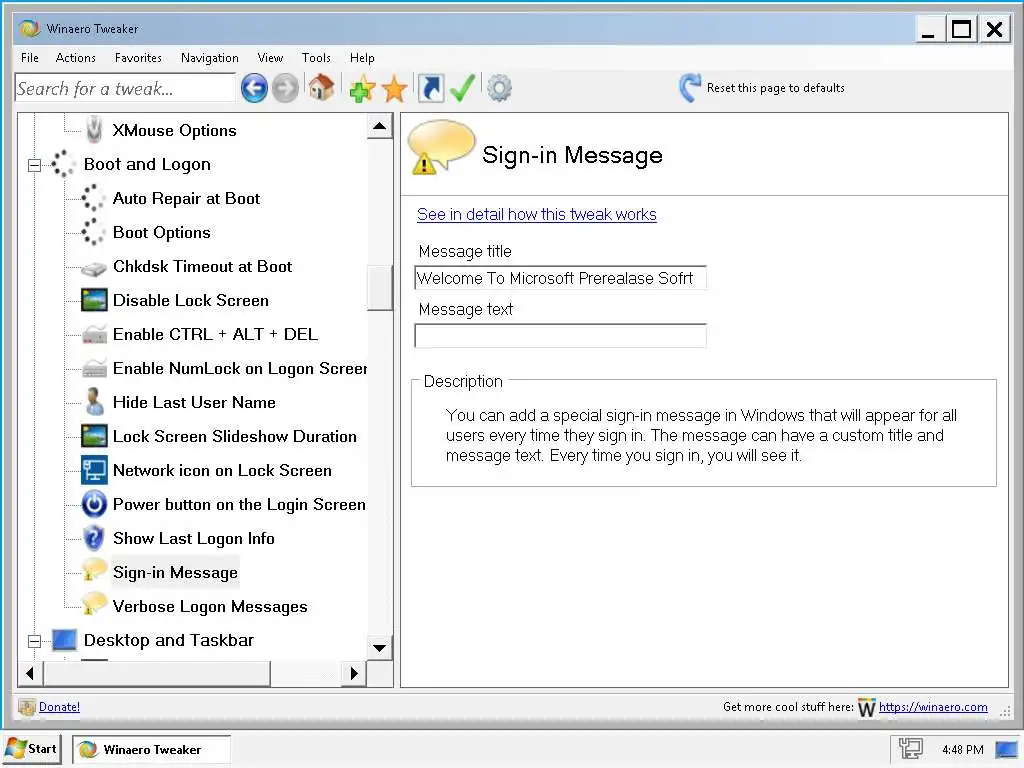Go back with the blue back arrow
Screen dimensions: 1024x768
click(254, 88)
